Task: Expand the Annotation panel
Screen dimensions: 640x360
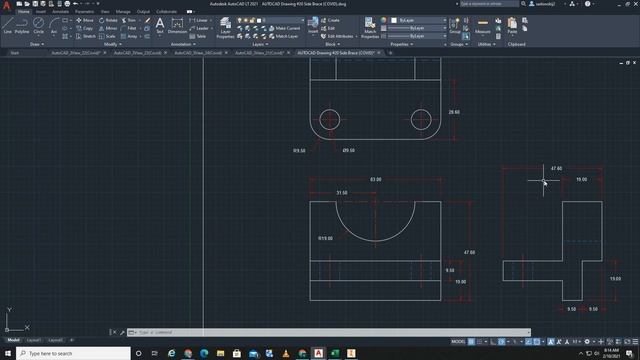Action: coord(183,44)
